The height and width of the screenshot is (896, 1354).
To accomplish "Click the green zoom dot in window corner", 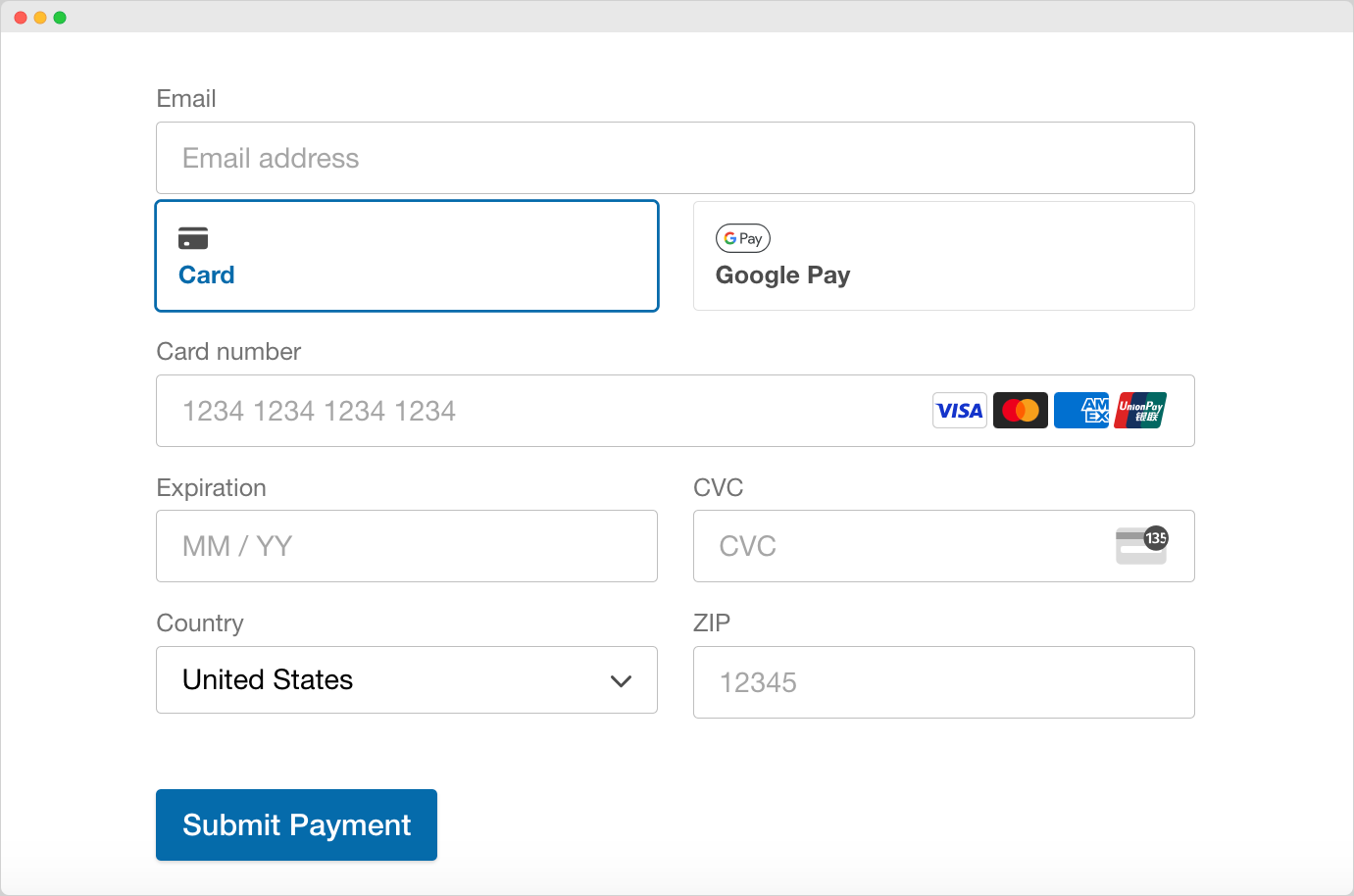I will coord(61,17).
